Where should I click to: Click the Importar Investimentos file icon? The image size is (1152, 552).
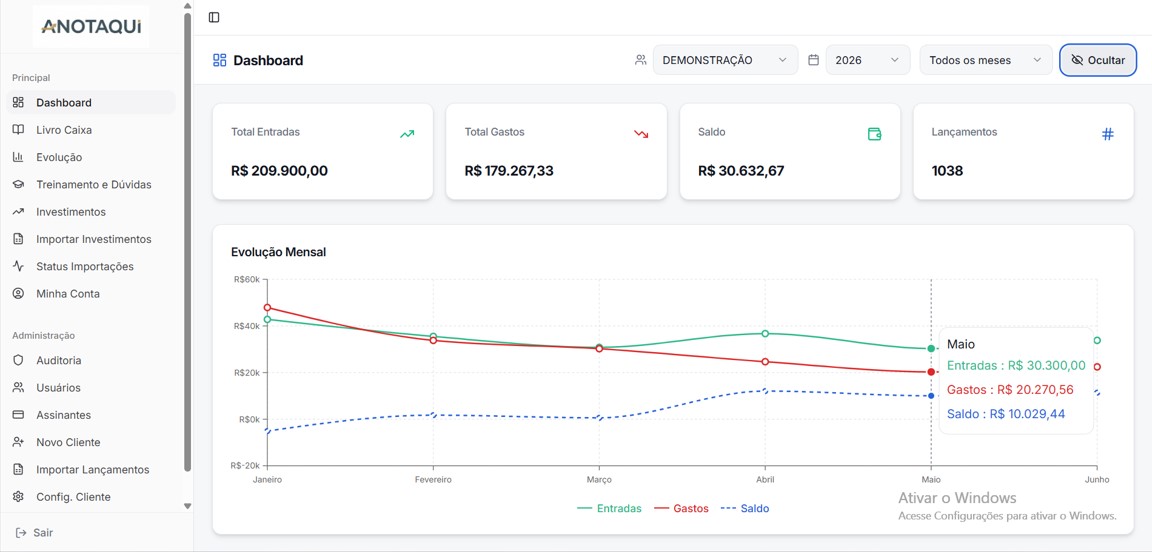point(18,239)
